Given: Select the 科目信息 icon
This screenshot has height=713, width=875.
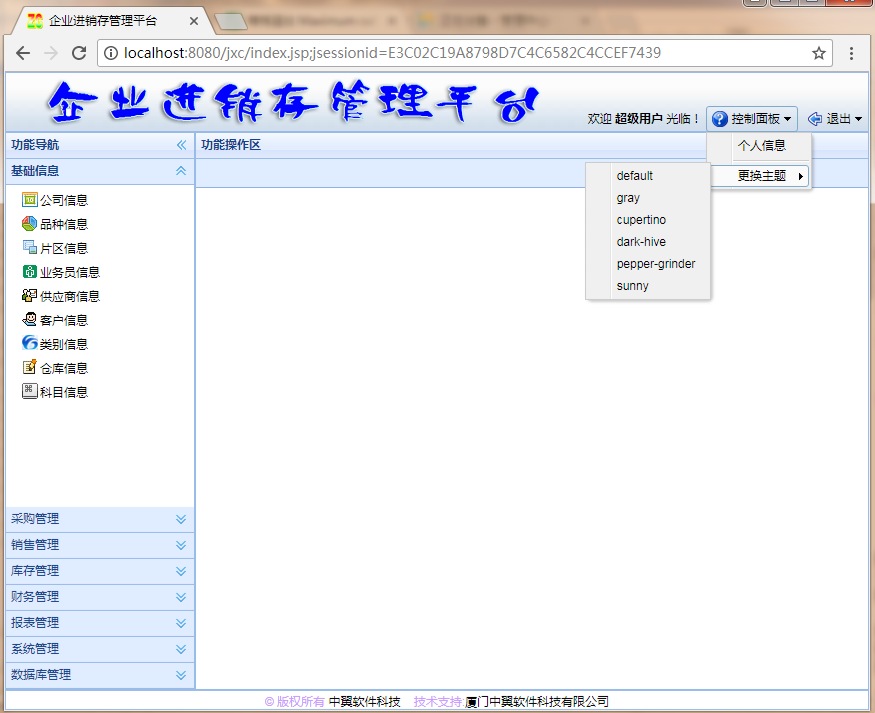Looking at the screenshot, I should click(30, 391).
